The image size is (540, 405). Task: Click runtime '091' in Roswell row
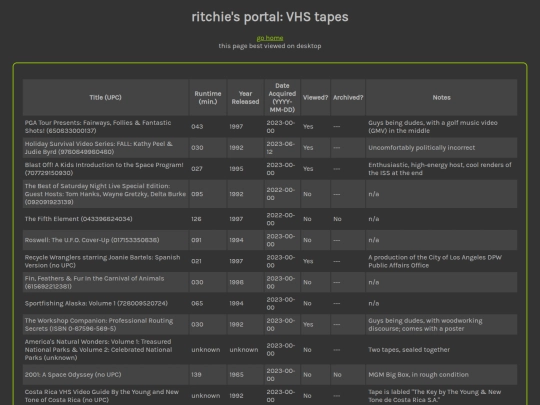[196, 240]
